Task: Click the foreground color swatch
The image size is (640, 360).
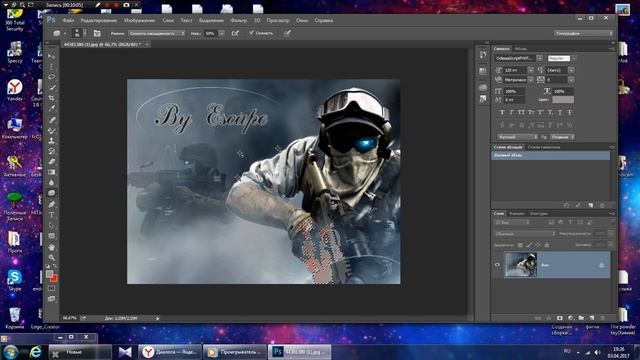Action: pos(49,274)
